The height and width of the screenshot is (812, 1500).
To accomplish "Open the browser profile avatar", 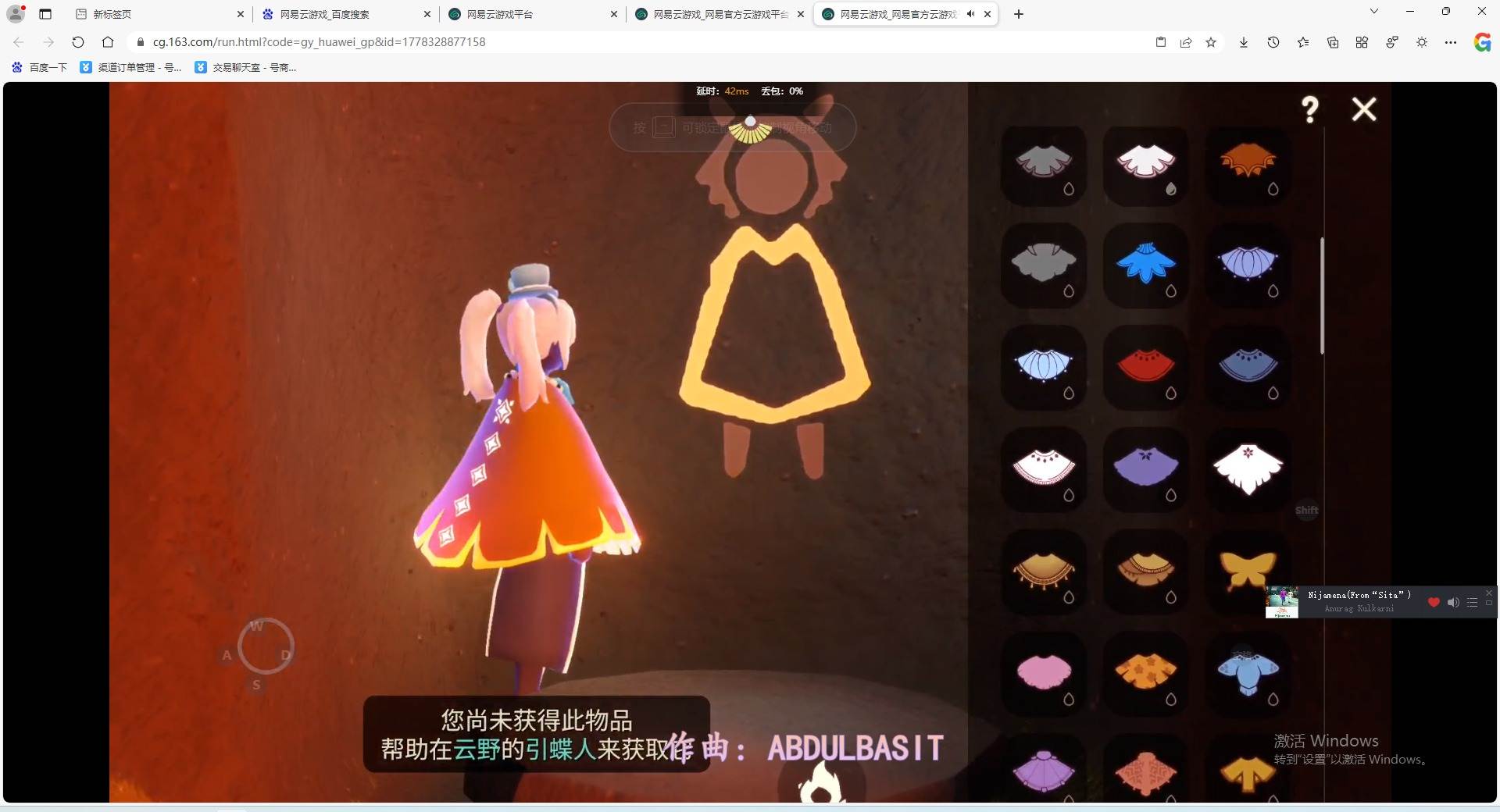I will (16, 14).
